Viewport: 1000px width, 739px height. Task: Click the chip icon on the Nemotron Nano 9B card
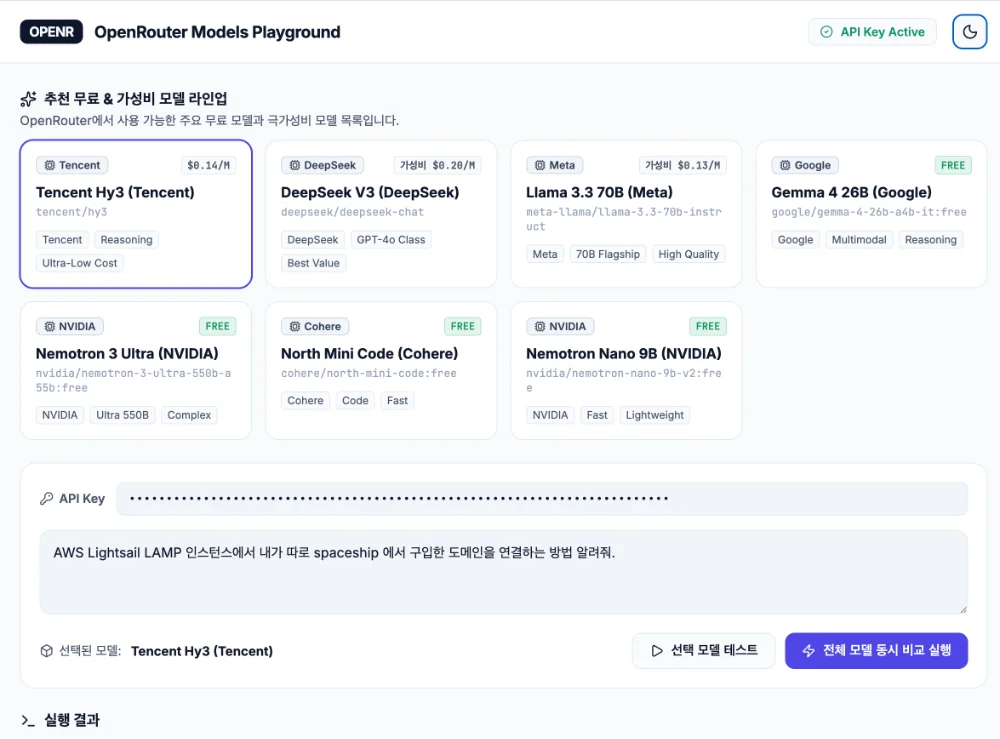tap(540, 326)
